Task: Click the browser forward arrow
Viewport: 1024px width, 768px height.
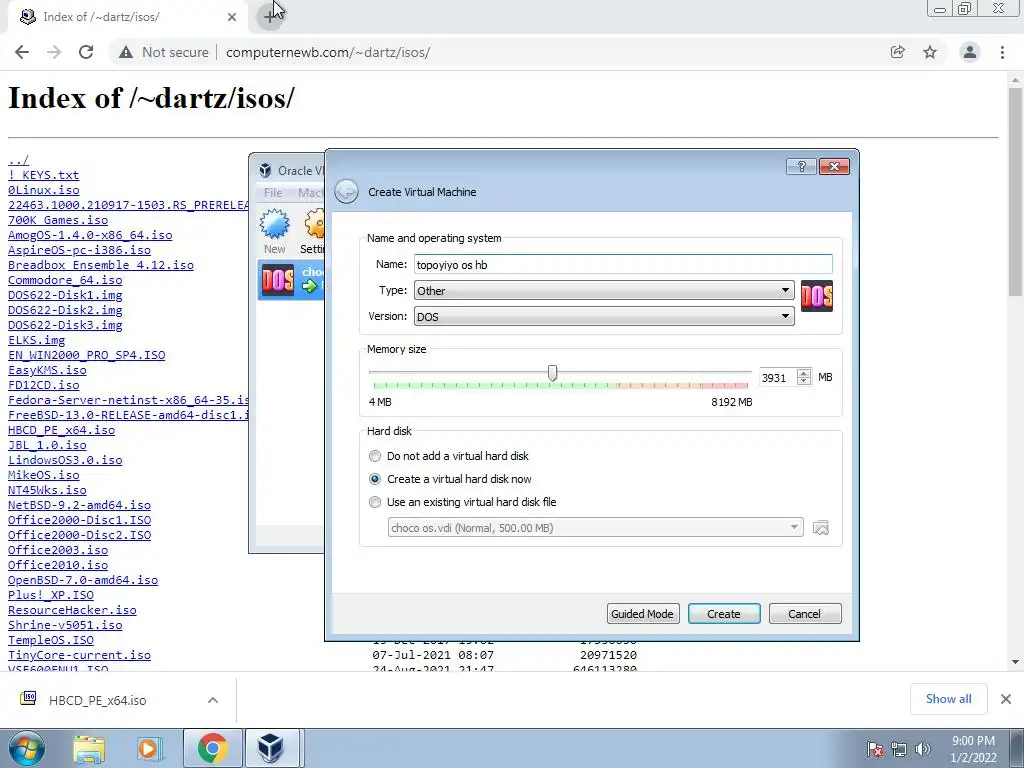Action: [54, 52]
